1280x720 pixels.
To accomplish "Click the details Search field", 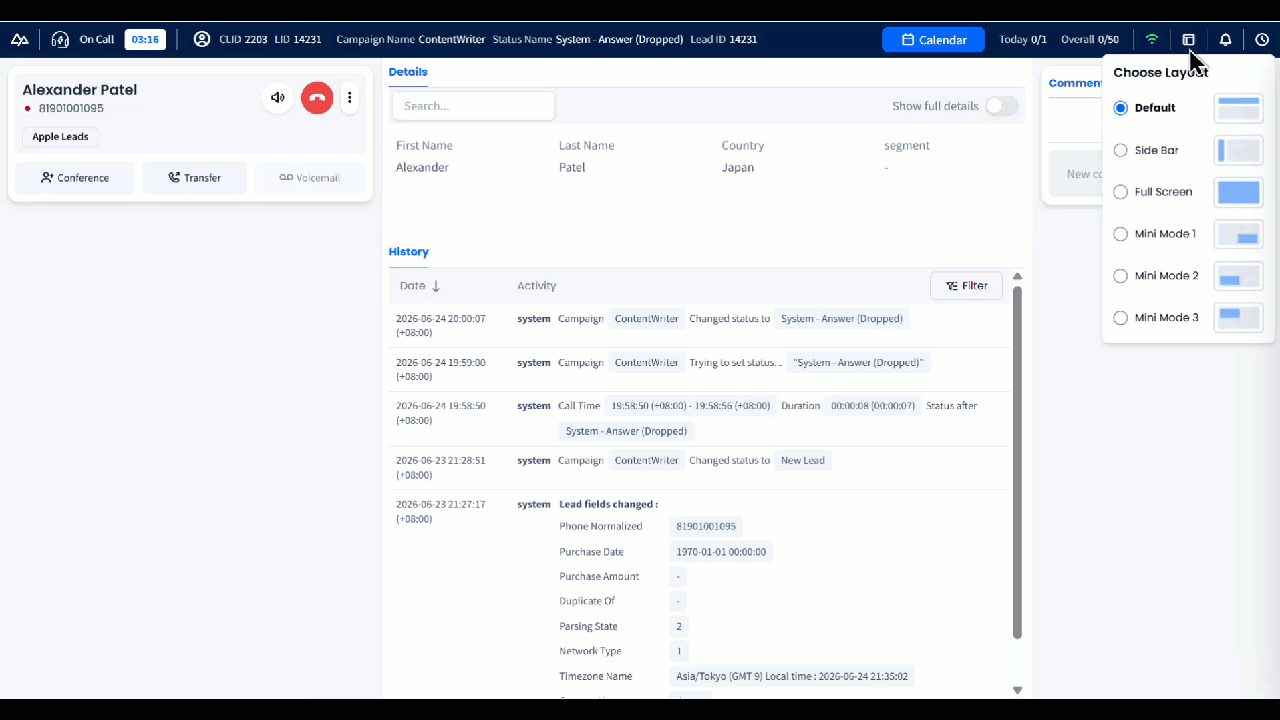I will point(473,106).
